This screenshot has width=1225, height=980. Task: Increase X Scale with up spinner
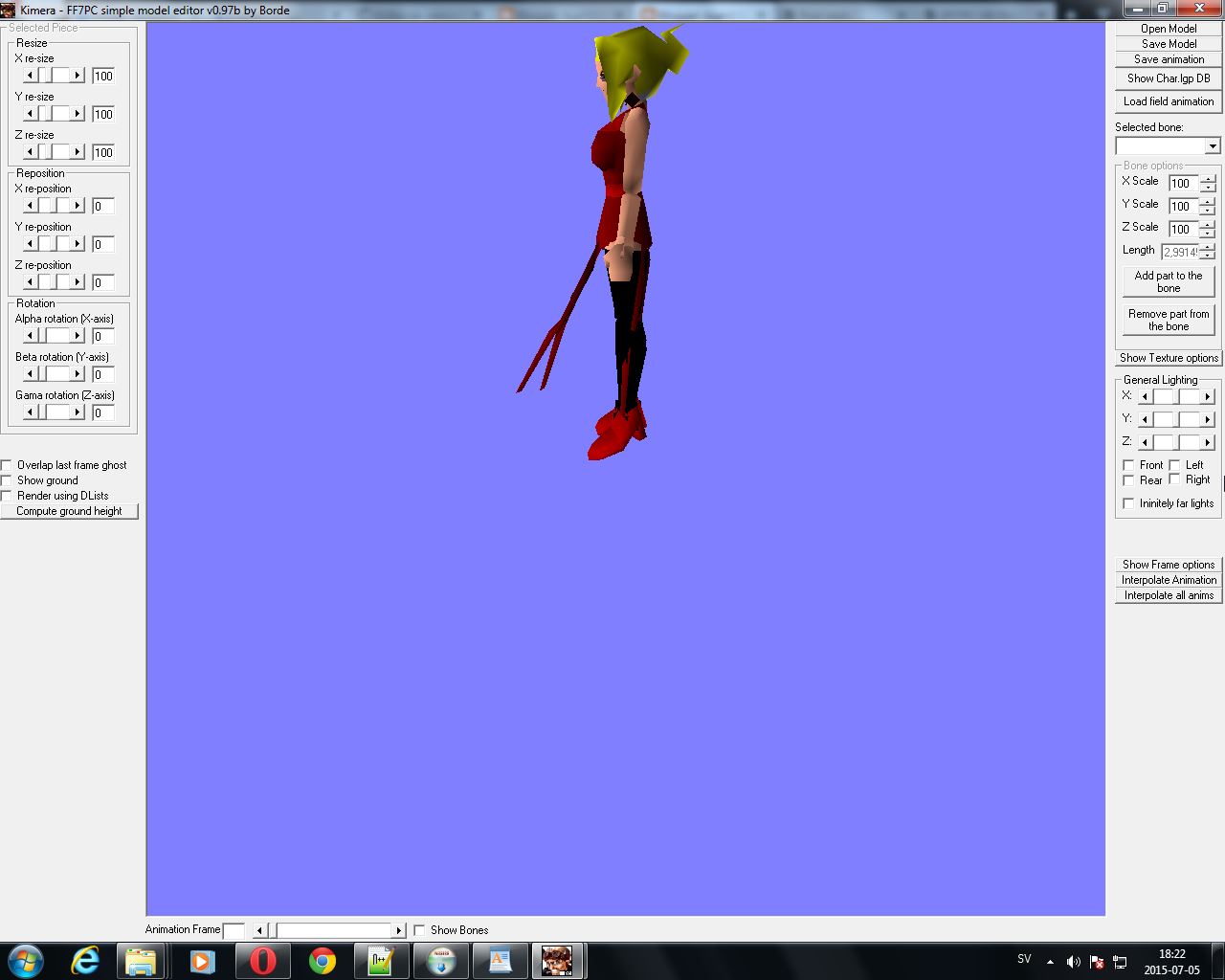point(1208,179)
